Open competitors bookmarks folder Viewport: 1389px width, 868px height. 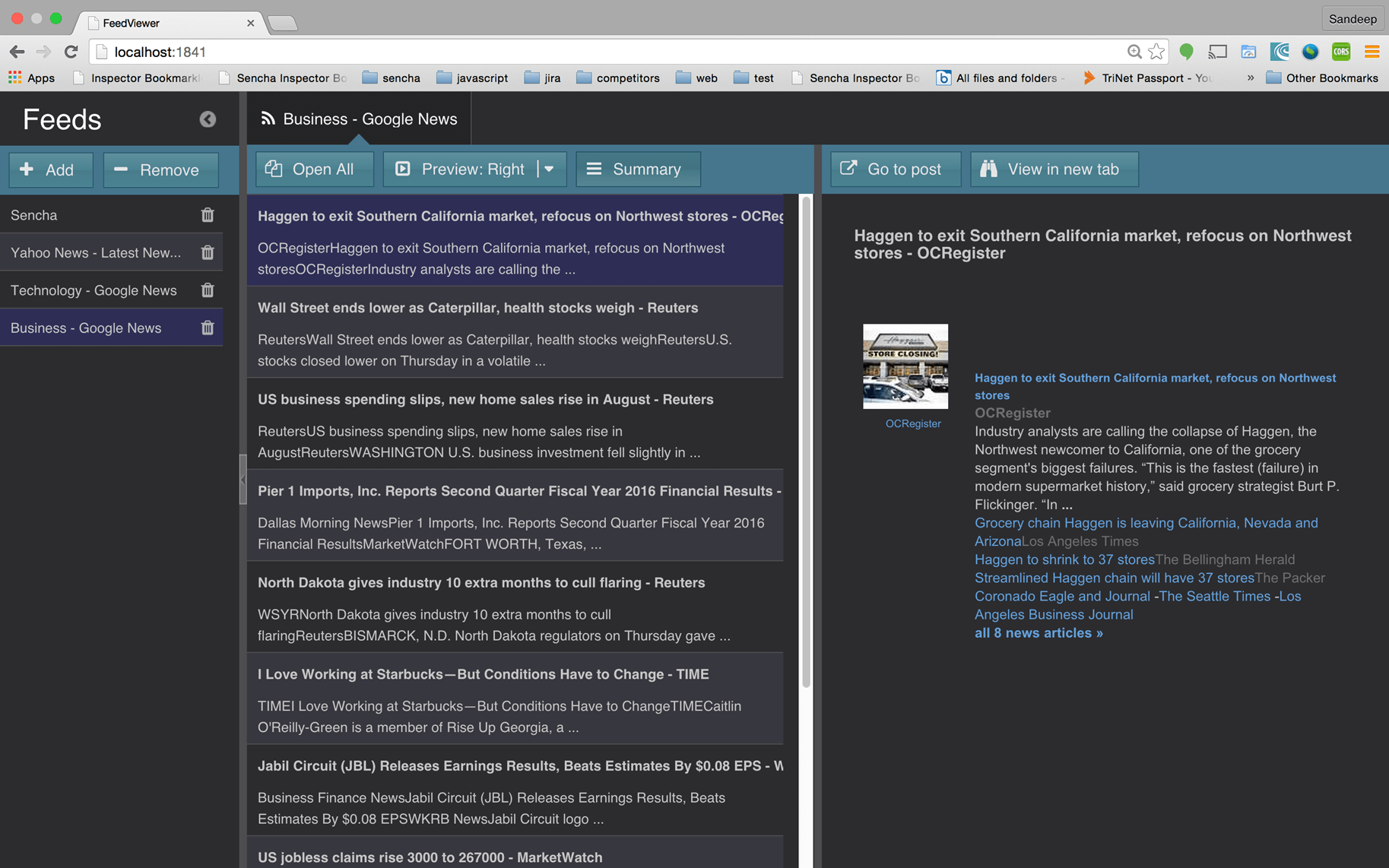point(618,78)
